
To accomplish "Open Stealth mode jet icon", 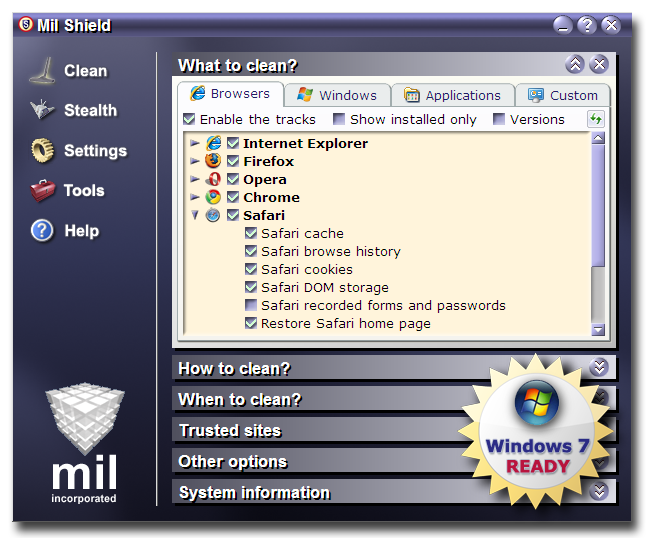I will 42,109.
